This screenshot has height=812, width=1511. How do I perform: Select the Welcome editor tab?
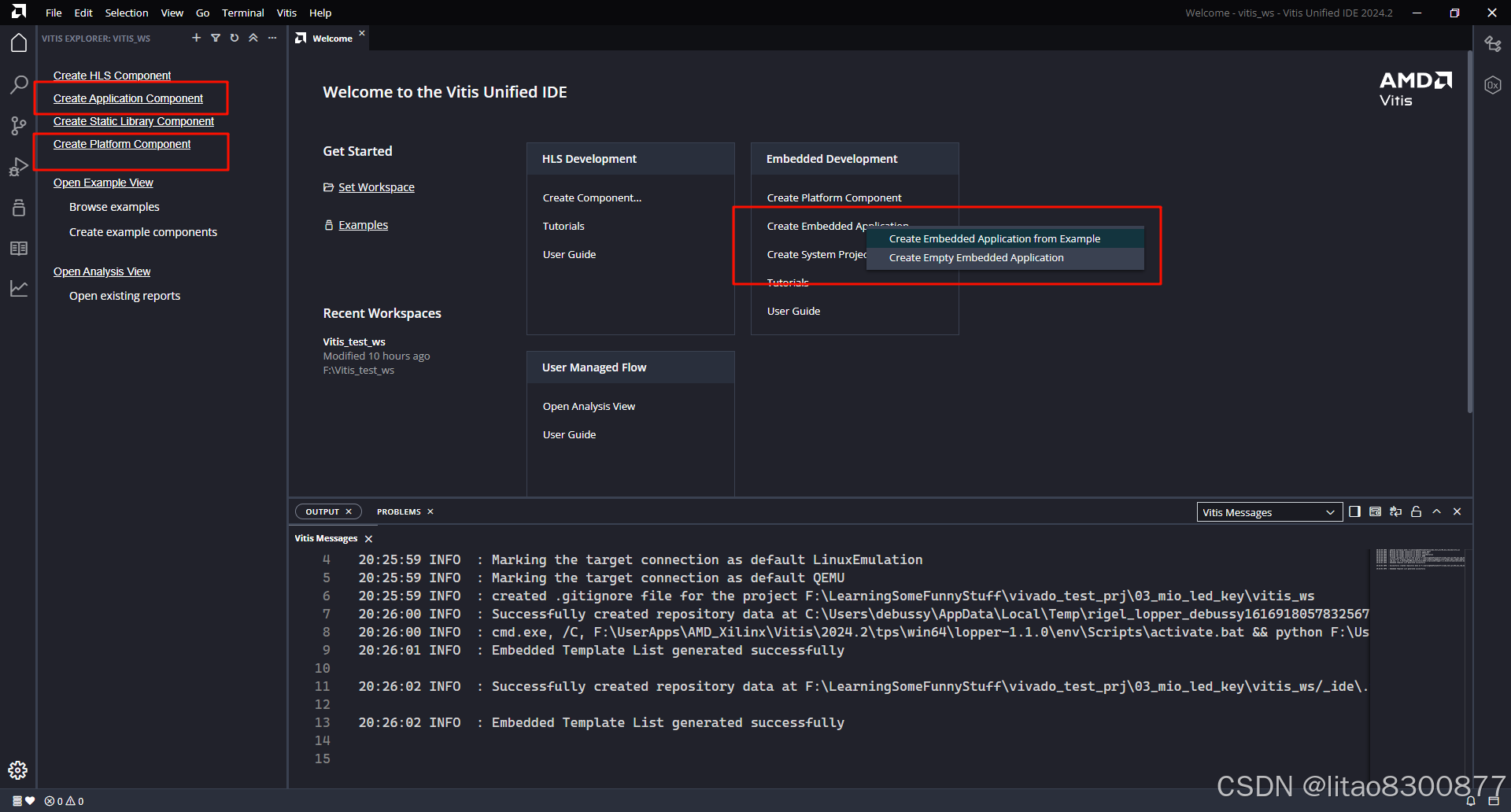[x=332, y=39]
